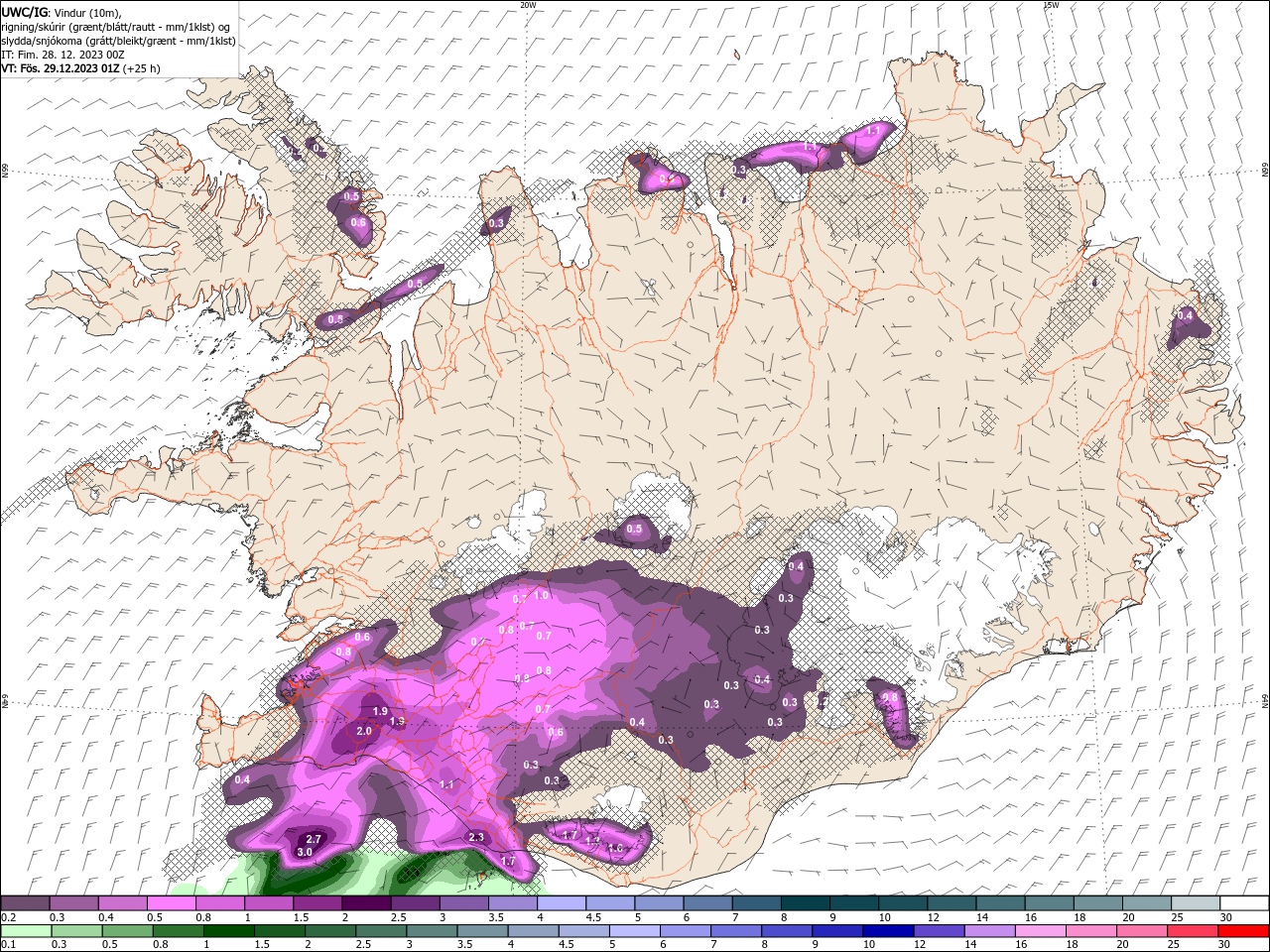Click the '15W' longitude label

click(x=1050, y=4)
